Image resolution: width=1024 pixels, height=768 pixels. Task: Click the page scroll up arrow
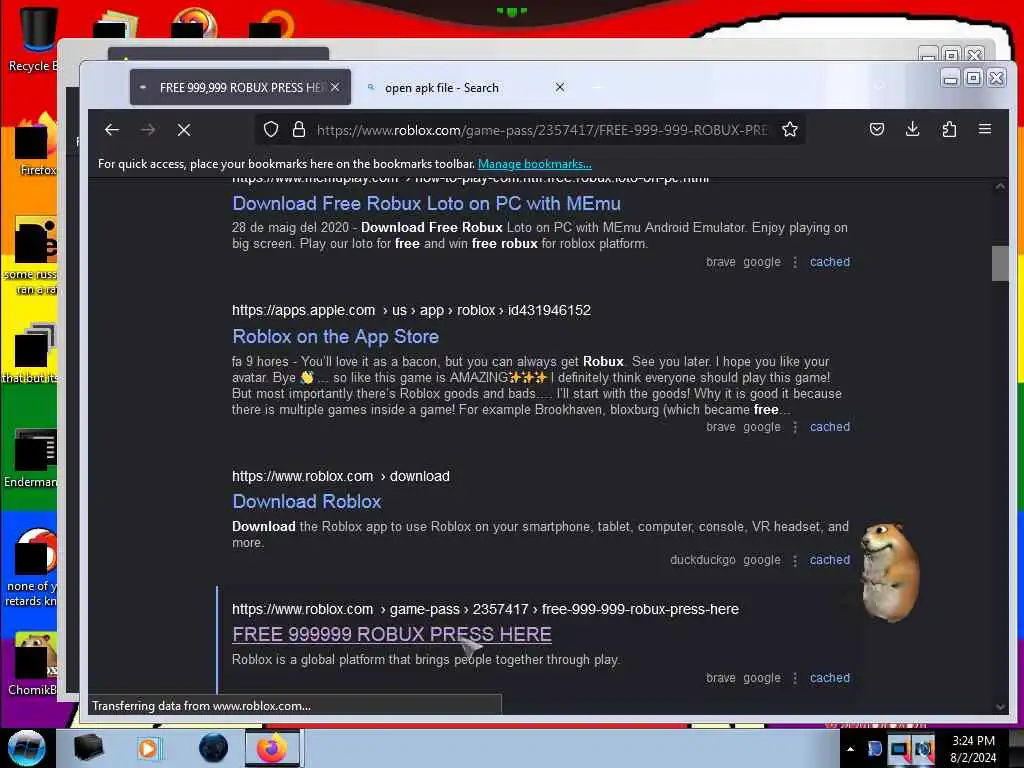[x=1000, y=187]
